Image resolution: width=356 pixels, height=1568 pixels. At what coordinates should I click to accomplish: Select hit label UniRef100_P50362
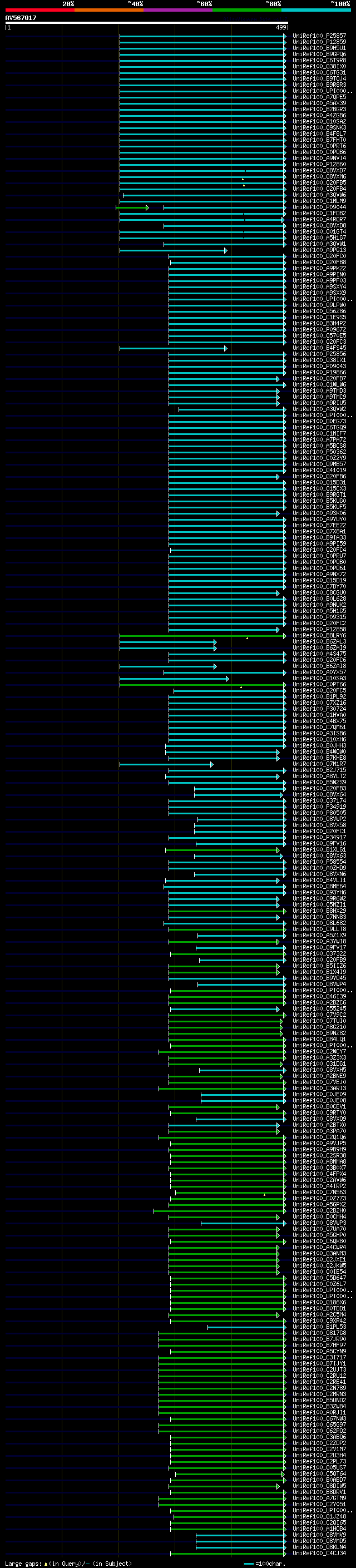(319, 452)
